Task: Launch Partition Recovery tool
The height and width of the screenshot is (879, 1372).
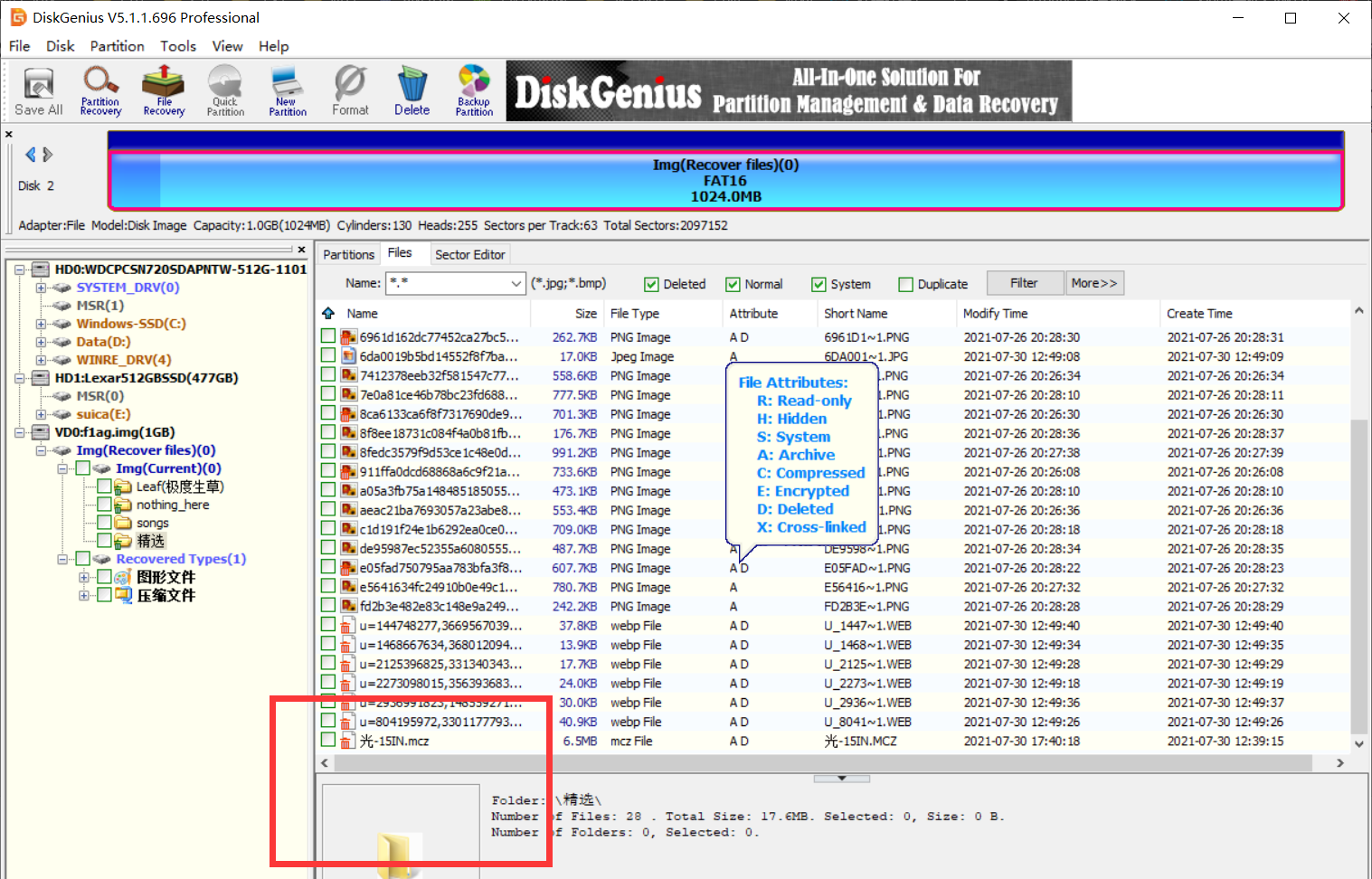Action: coord(100,91)
